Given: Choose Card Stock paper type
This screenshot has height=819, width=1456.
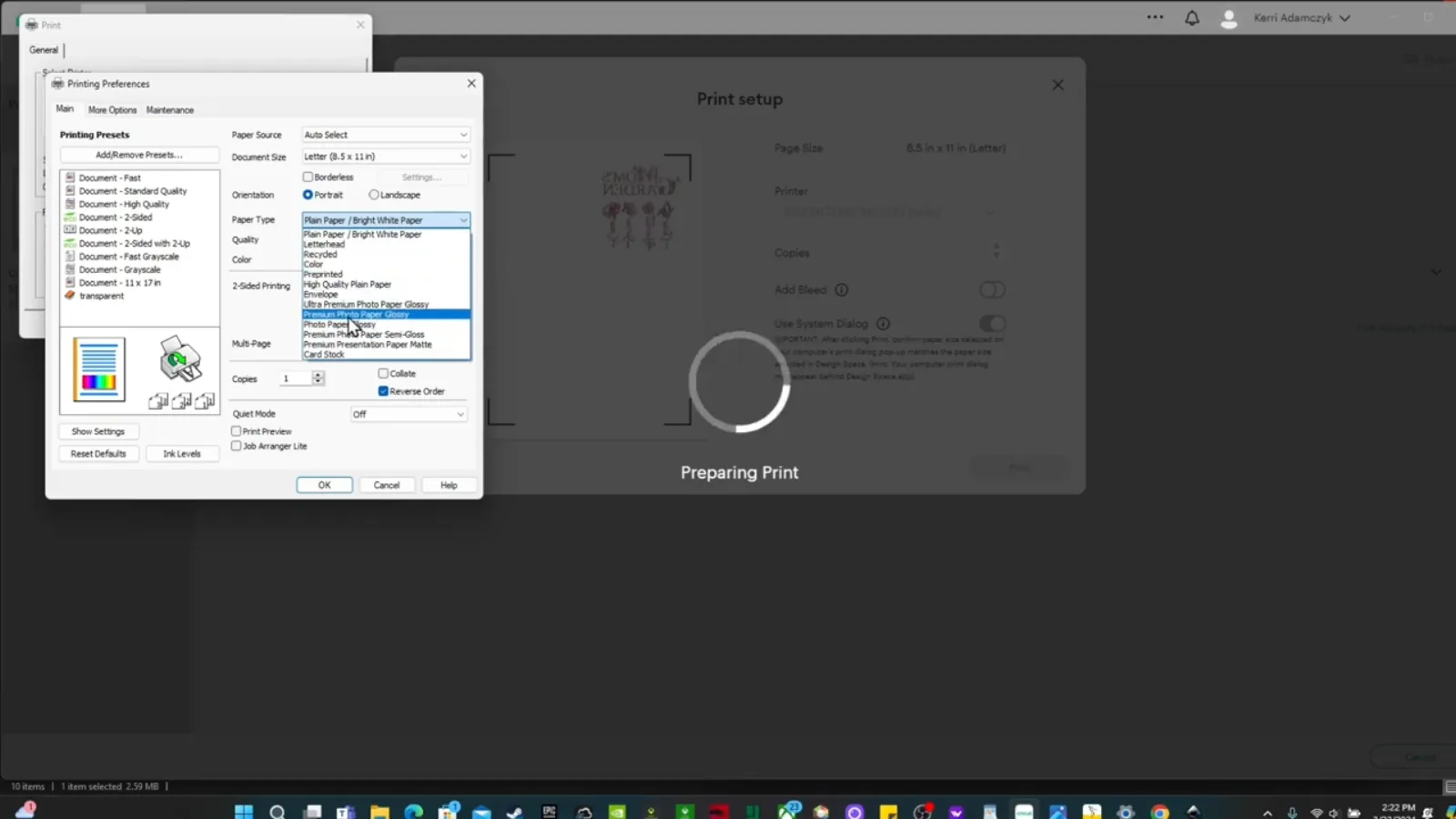Looking at the screenshot, I should [386, 355].
